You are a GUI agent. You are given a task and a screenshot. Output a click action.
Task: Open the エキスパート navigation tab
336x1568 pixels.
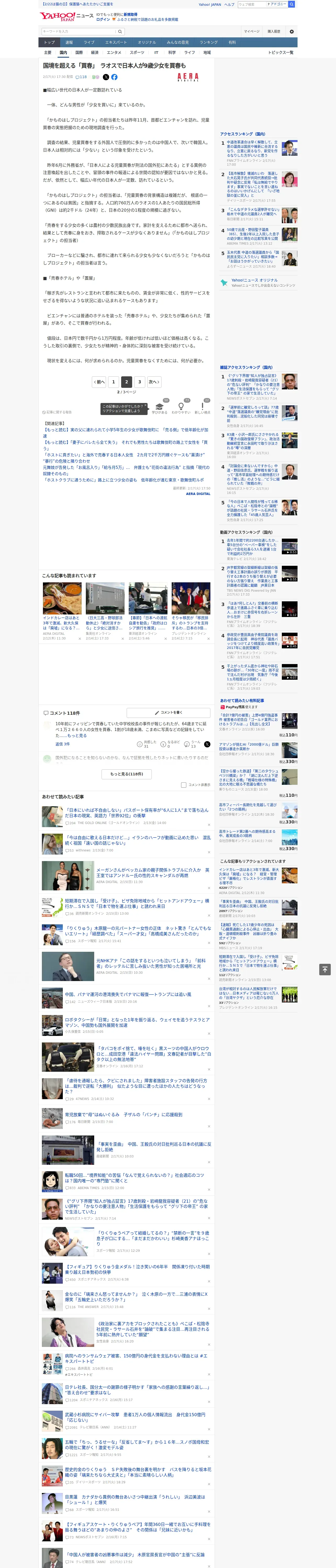(116, 43)
